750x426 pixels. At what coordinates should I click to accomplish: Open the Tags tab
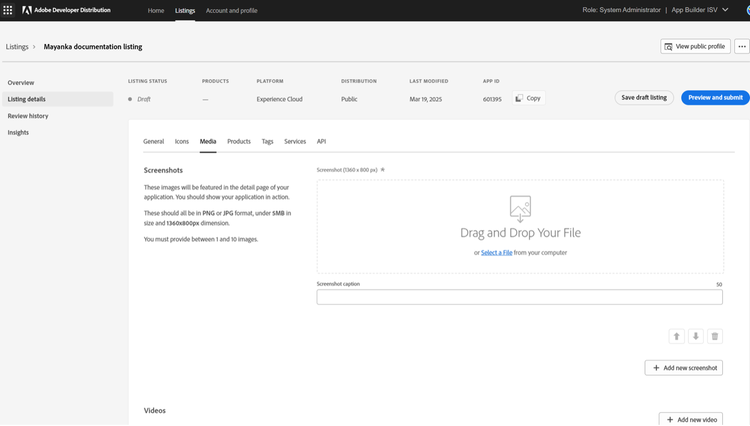(x=267, y=142)
